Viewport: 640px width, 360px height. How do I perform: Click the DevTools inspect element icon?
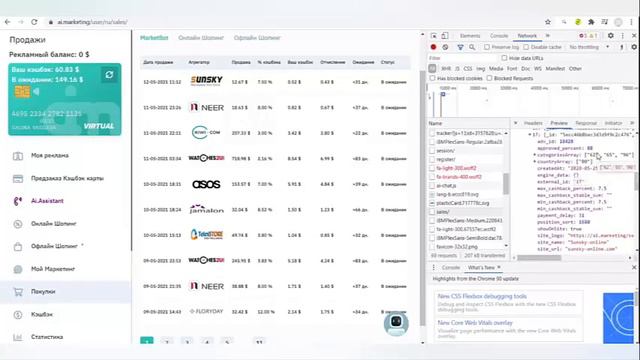(434, 36)
